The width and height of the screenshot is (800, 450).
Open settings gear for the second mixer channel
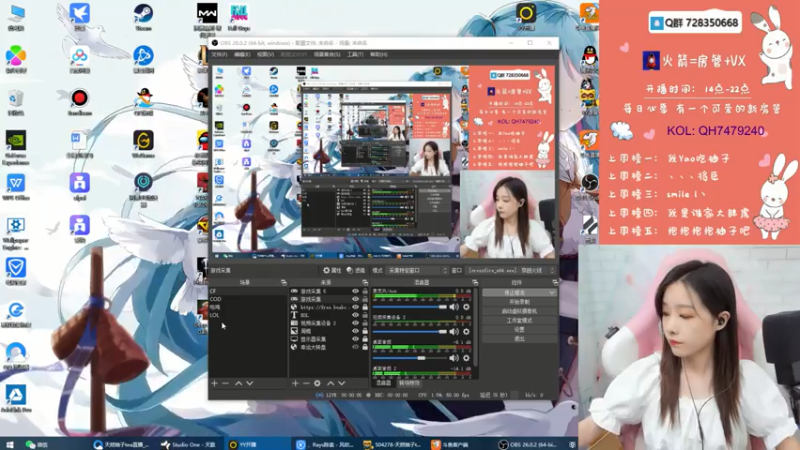click(466, 332)
